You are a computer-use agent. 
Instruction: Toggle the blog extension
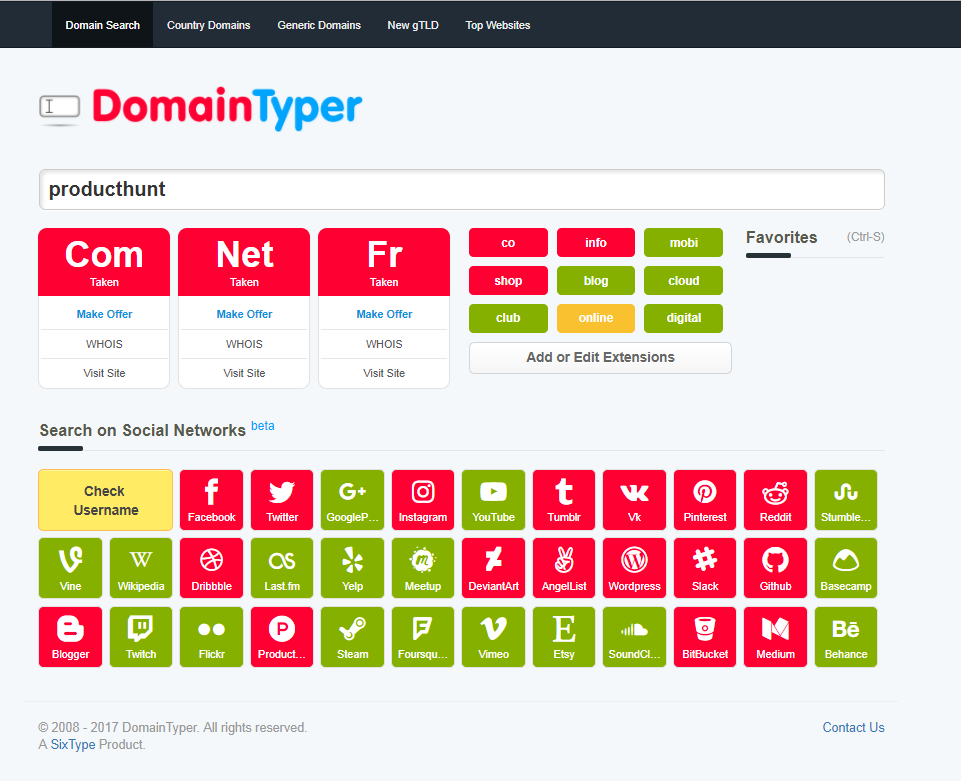coord(595,280)
